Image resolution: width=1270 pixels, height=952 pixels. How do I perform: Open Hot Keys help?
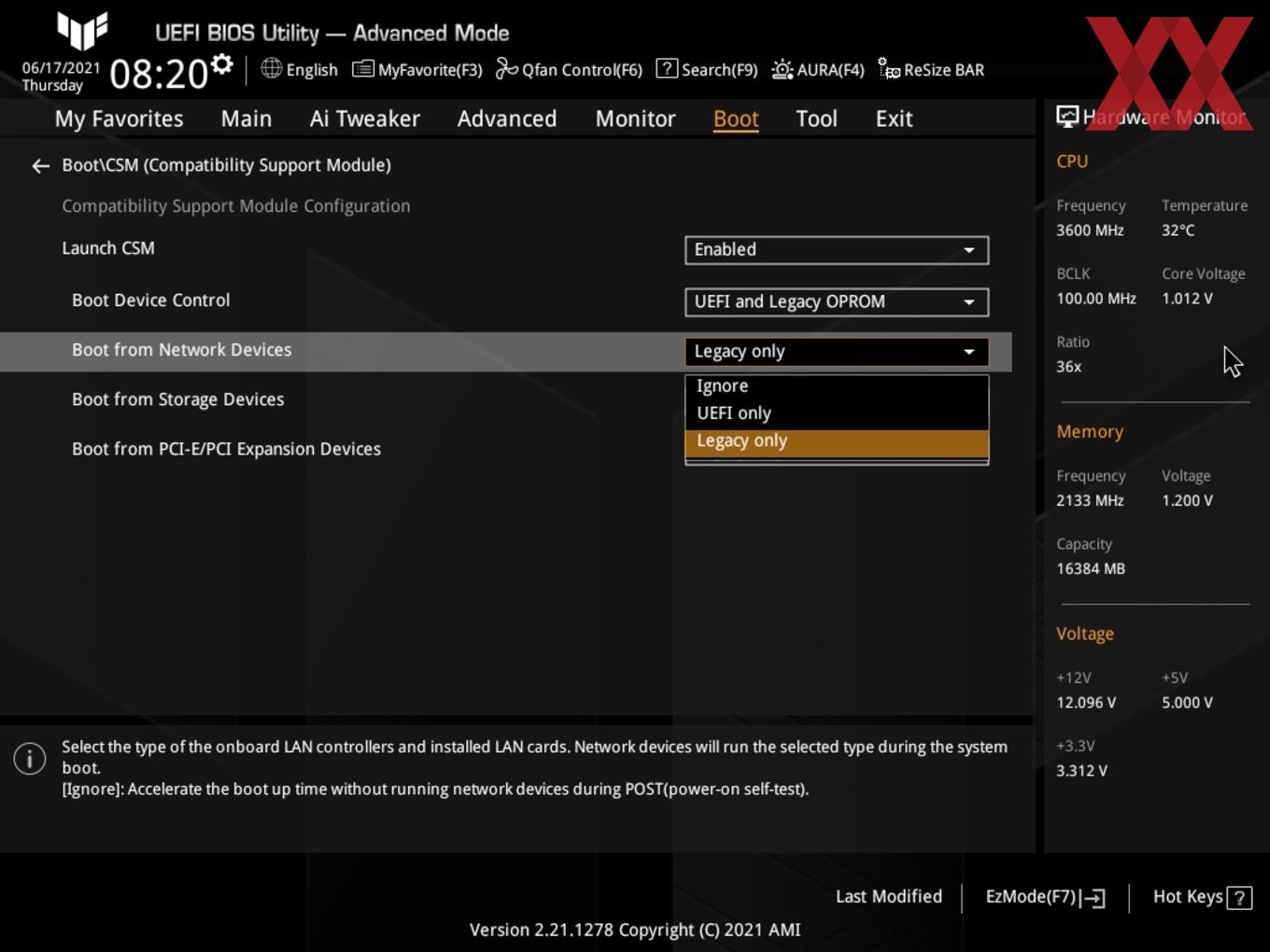pyautogui.click(x=1202, y=897)
